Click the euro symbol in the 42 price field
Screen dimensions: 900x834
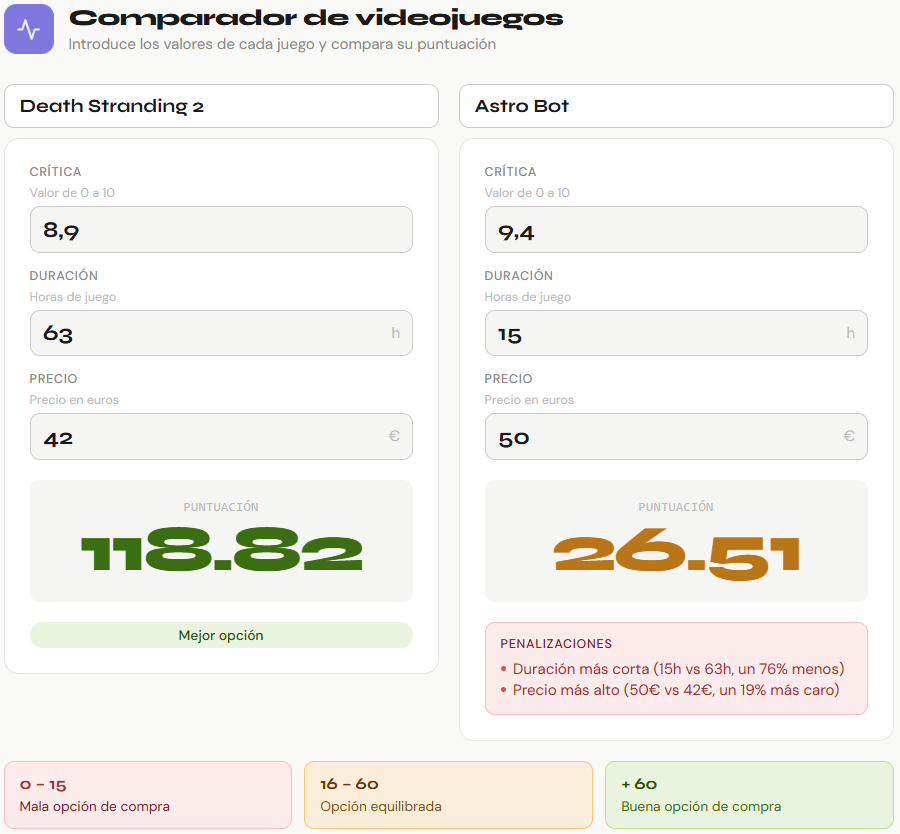coord(394,436)
